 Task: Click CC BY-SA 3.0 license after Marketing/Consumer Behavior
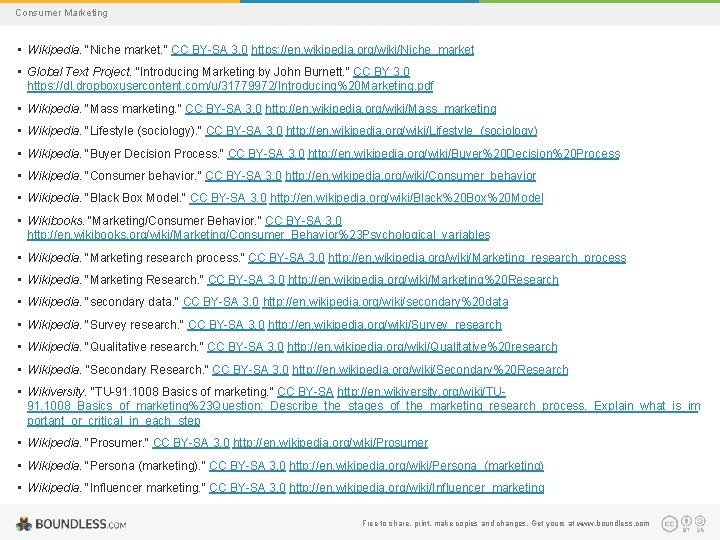click(x=304, y=221)
